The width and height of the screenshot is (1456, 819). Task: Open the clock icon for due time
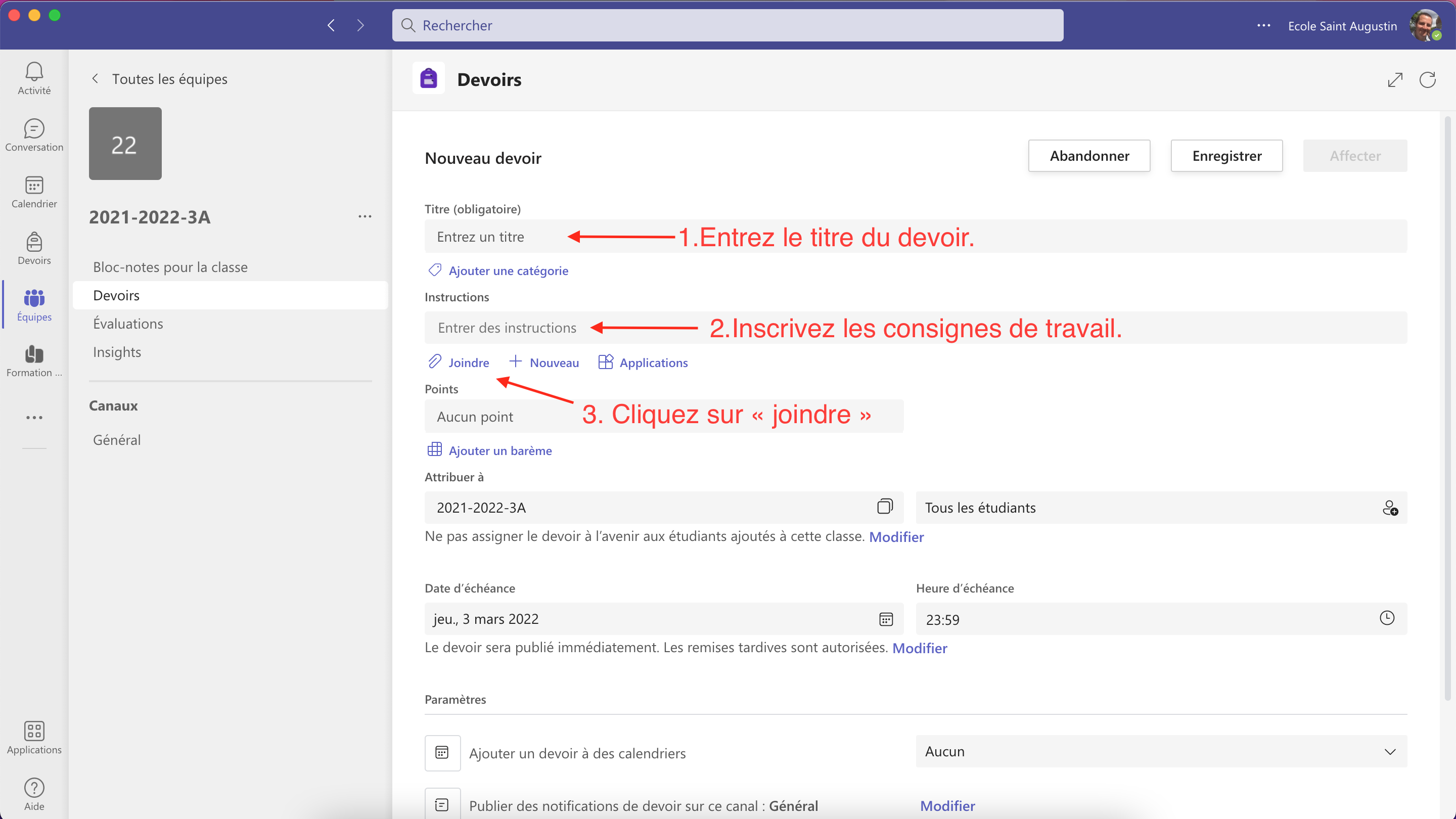point(1387,618)
